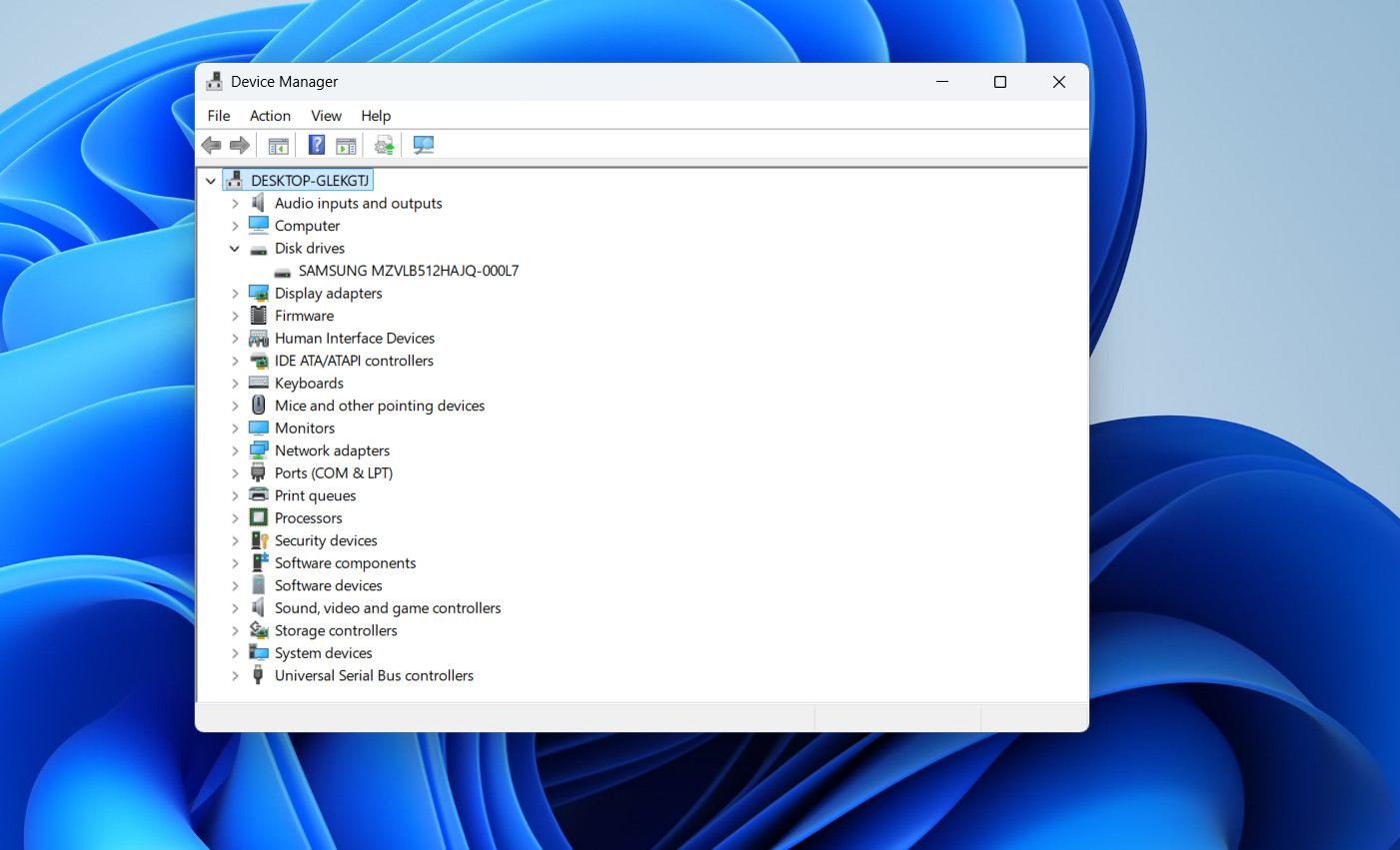Select Sound, video and game controllers

point(388,608)
